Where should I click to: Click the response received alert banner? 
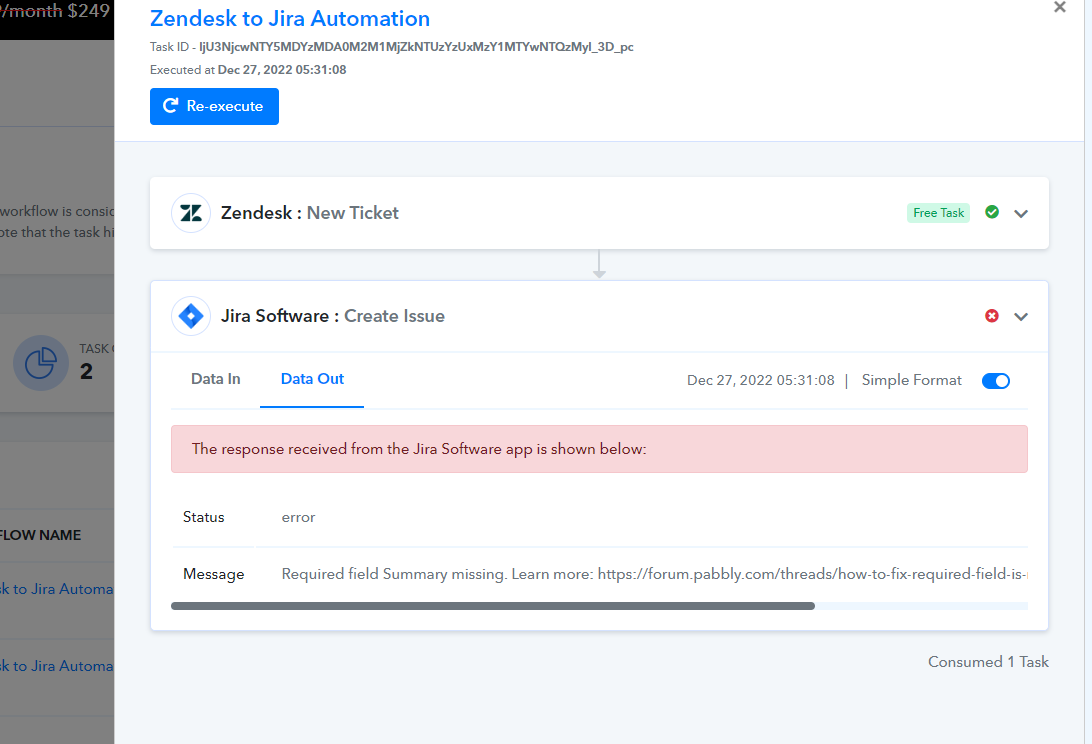[x=599, y=449]
